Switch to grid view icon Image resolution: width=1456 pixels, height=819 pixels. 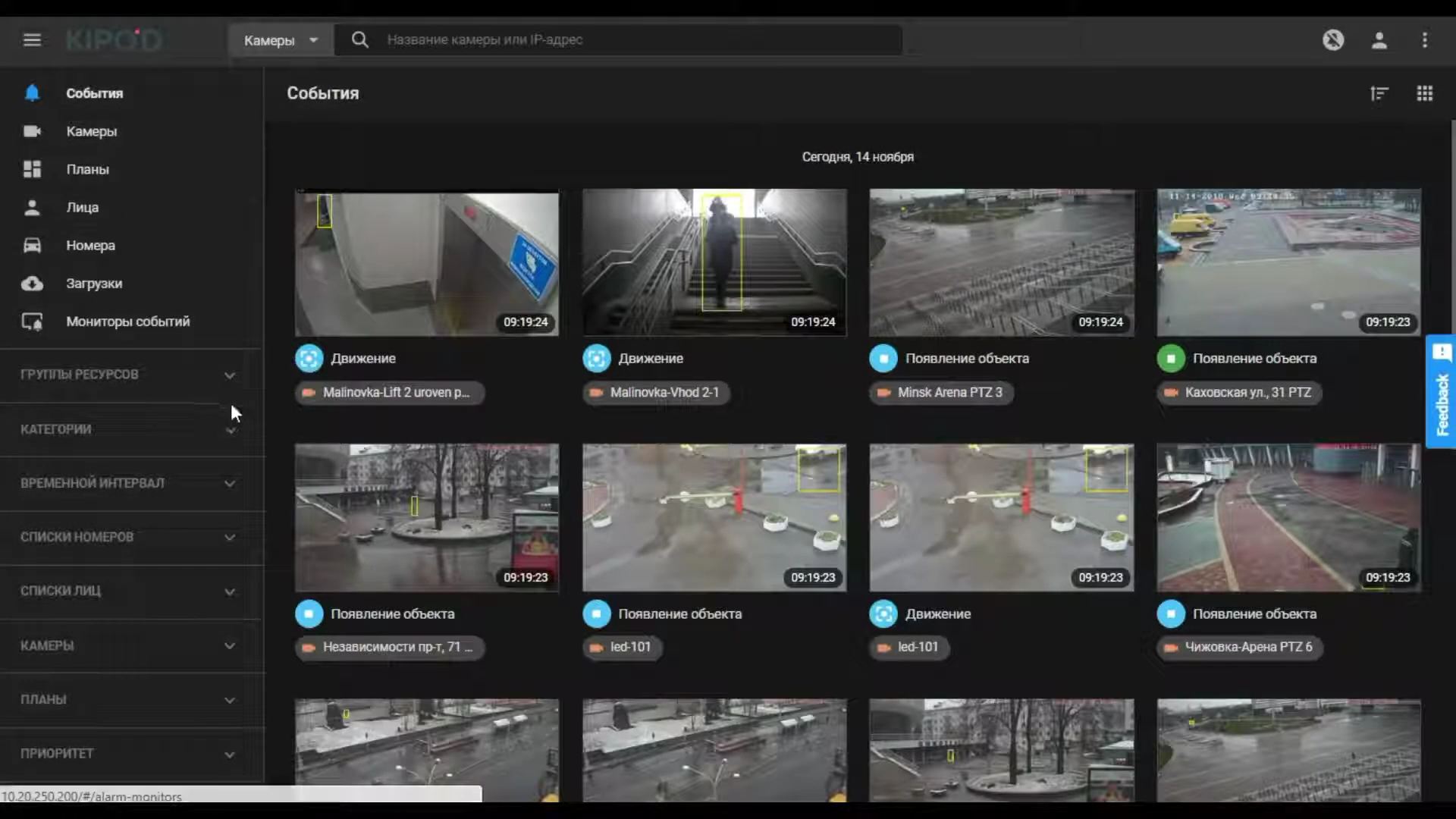tap(1425, 93)
